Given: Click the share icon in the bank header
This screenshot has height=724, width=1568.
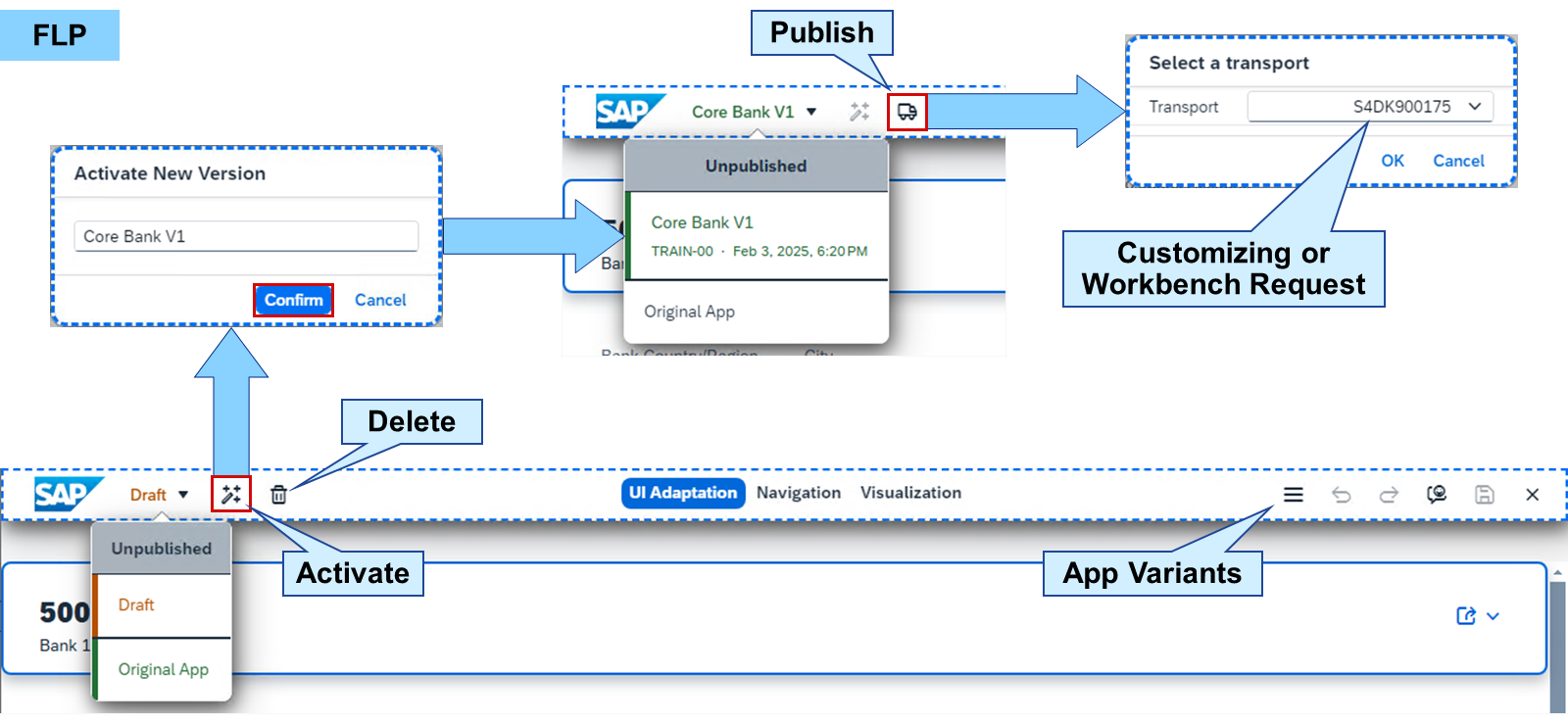Looking at the screenshot, I should [1466, 616].
